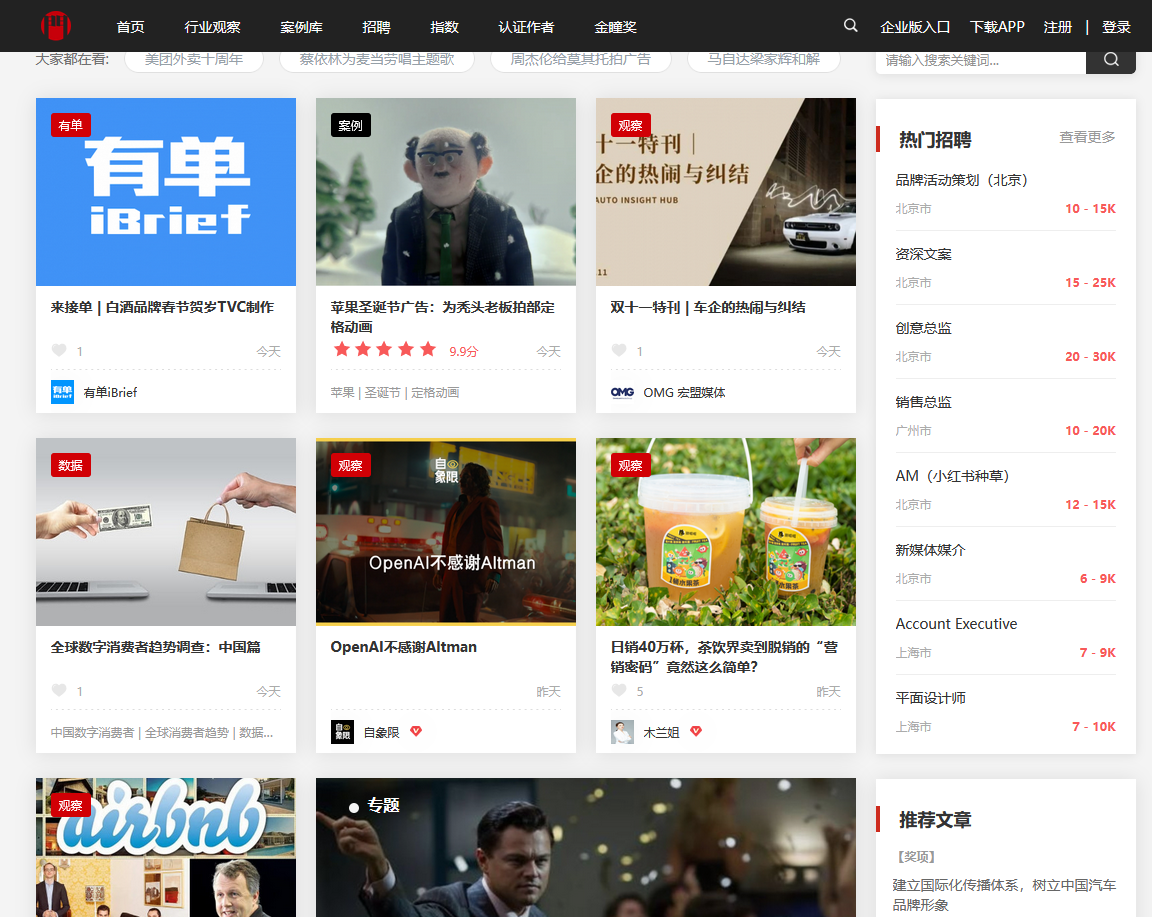Open the 双十一特刊 | 车企的热闹与纠结 title
The height and width of the screenshot is (917, 1152).
coord(708,307)
